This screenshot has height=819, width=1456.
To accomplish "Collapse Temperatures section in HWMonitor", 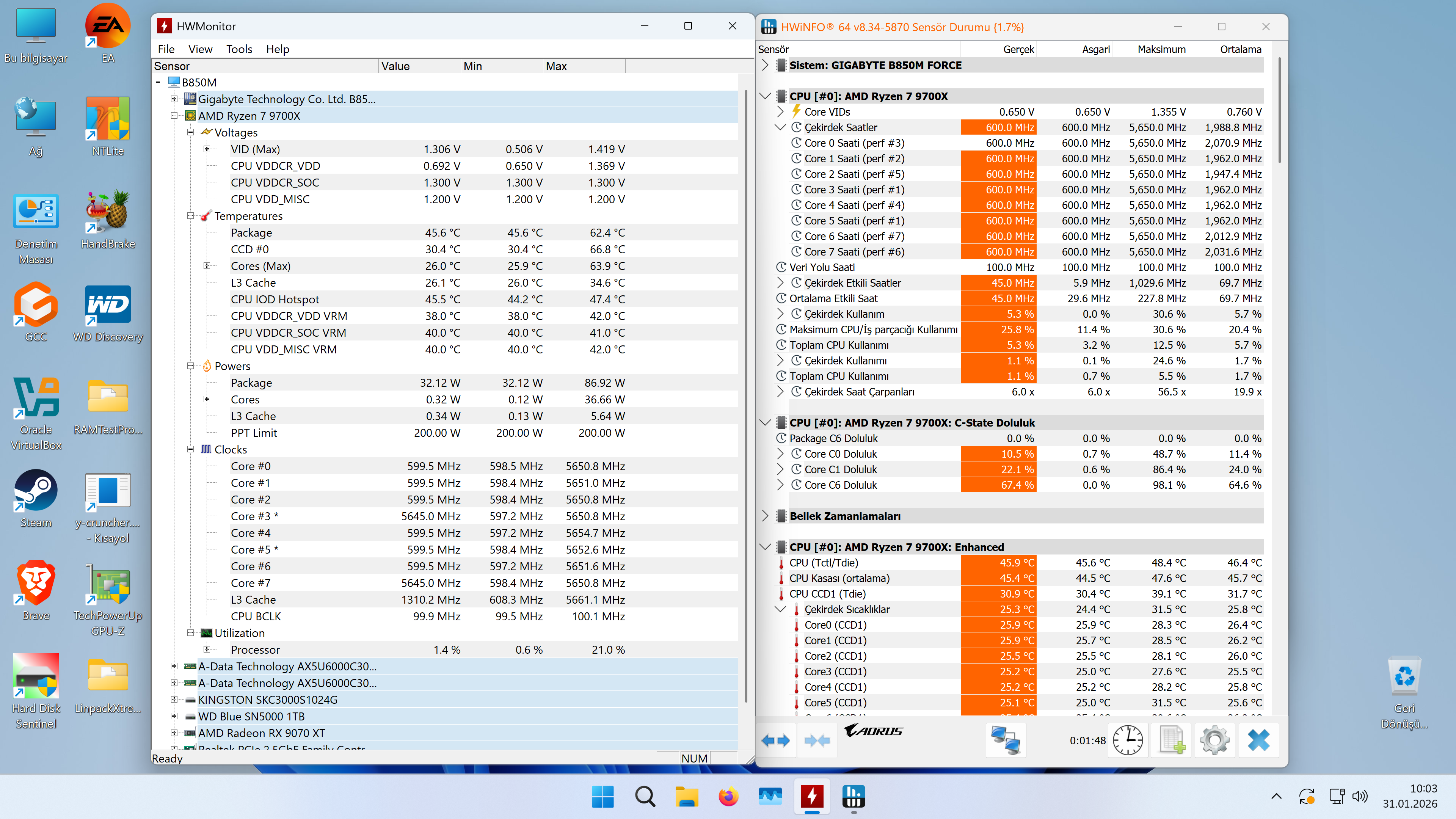I will pos(191,216).
